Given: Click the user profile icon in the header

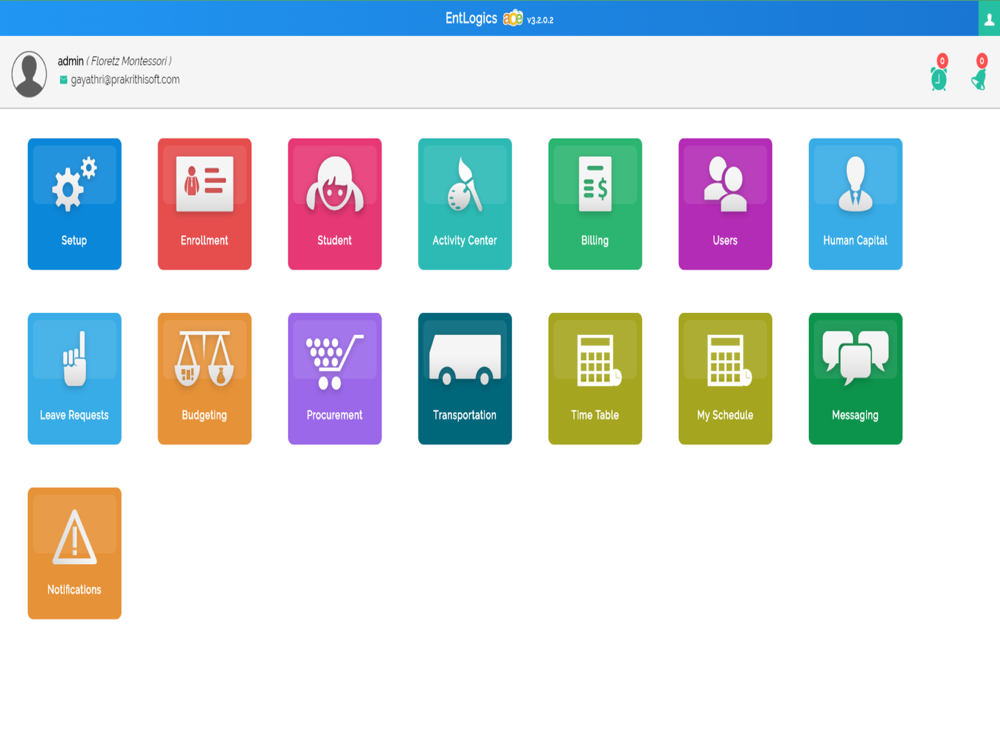Looking at the screenshot, I should click(x=989, y=19).
